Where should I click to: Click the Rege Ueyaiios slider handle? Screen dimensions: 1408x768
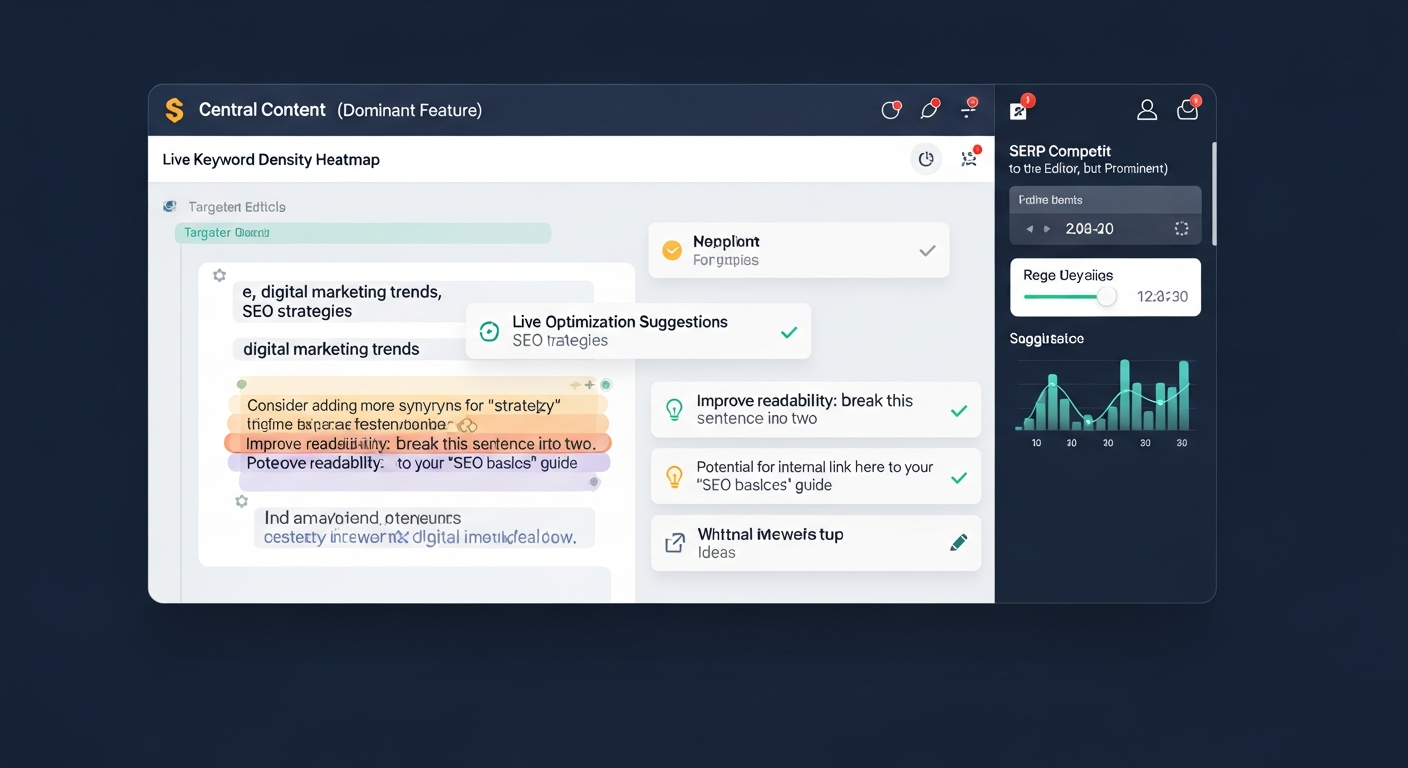pos(1106,296)
